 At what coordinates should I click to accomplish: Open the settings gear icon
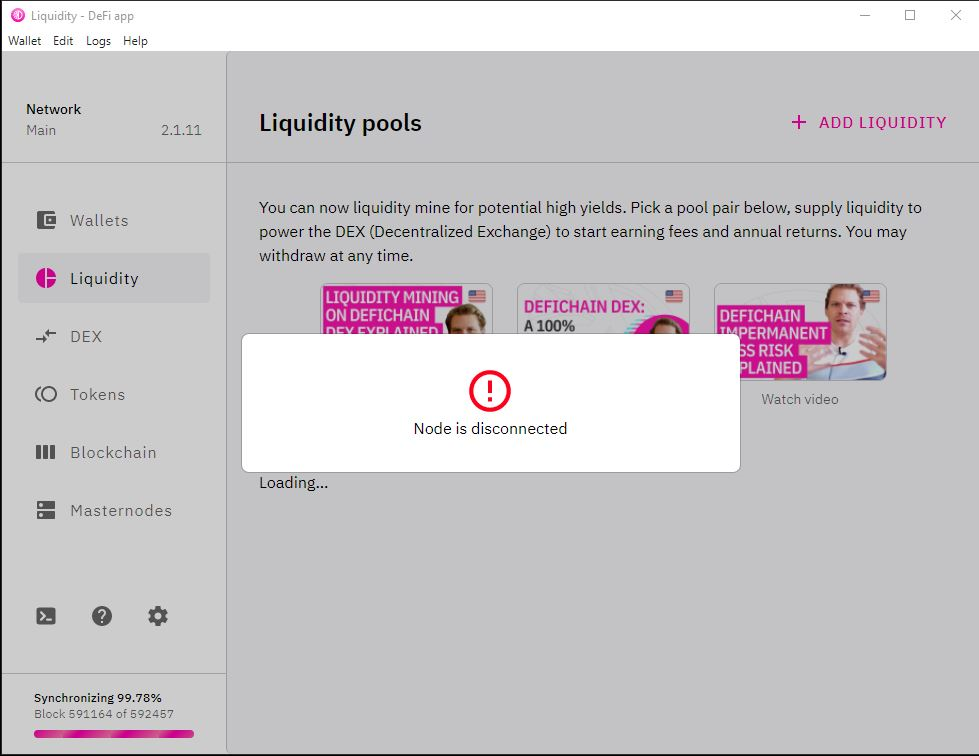click(158, 616)
